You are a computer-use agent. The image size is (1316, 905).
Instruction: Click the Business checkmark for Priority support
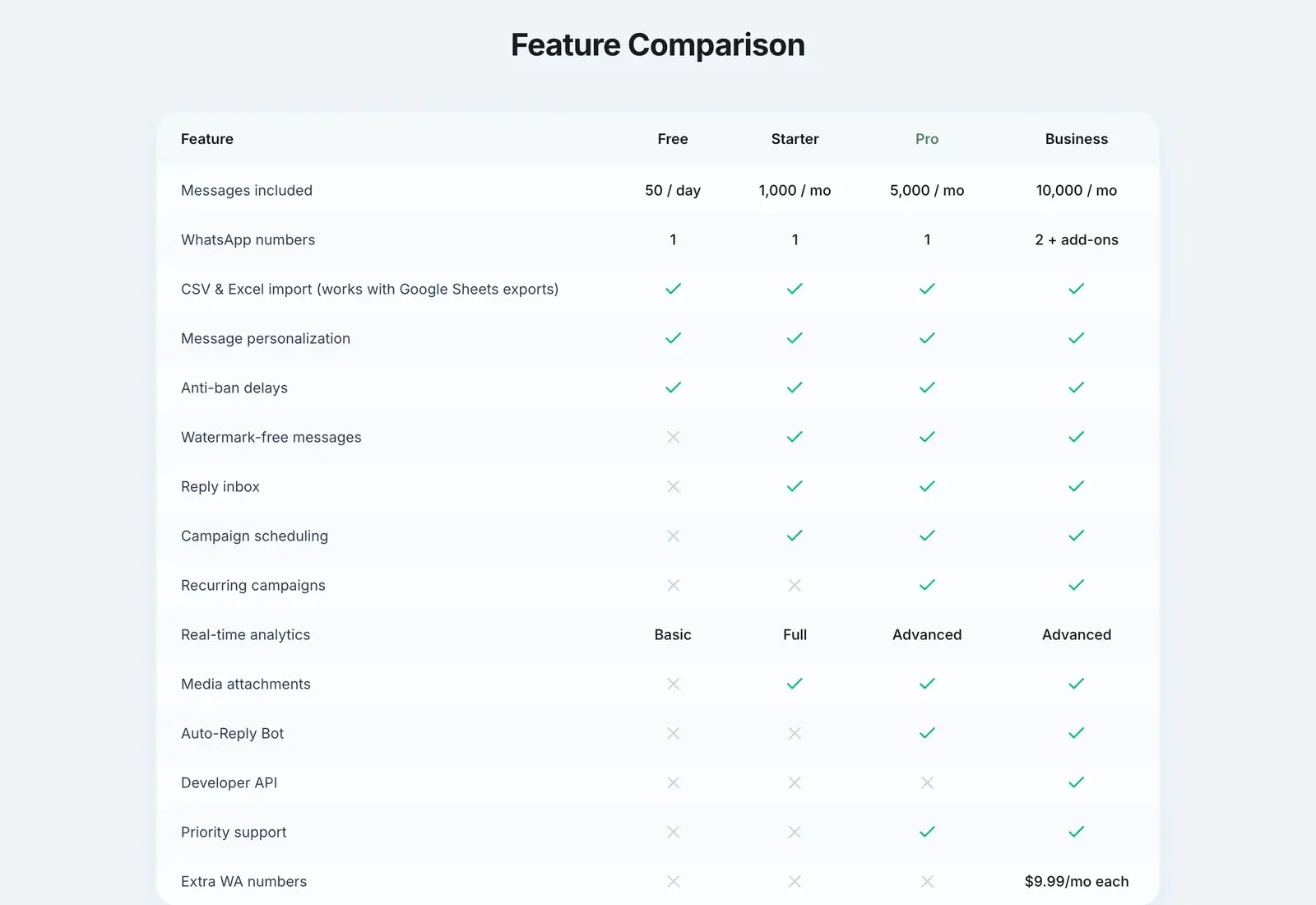(x=1076, y=832)
